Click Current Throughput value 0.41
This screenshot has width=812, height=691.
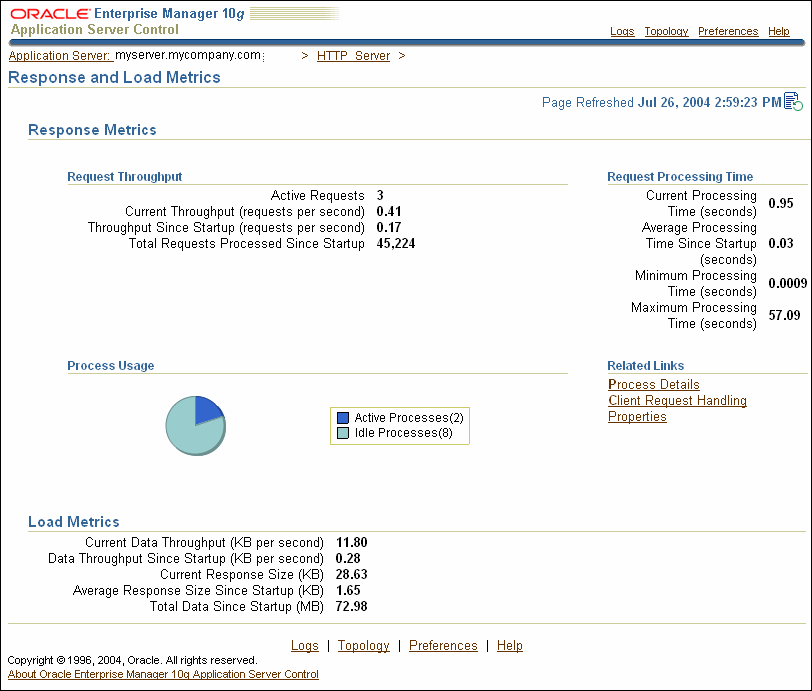coord(389,211)
